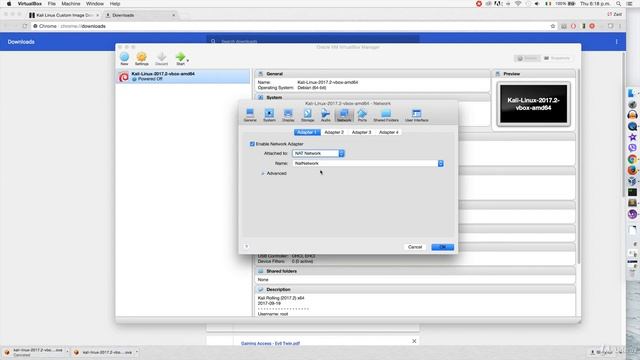
Task: Click the Spotlight search icon in menu bar
Action: (x=619, y=4)
